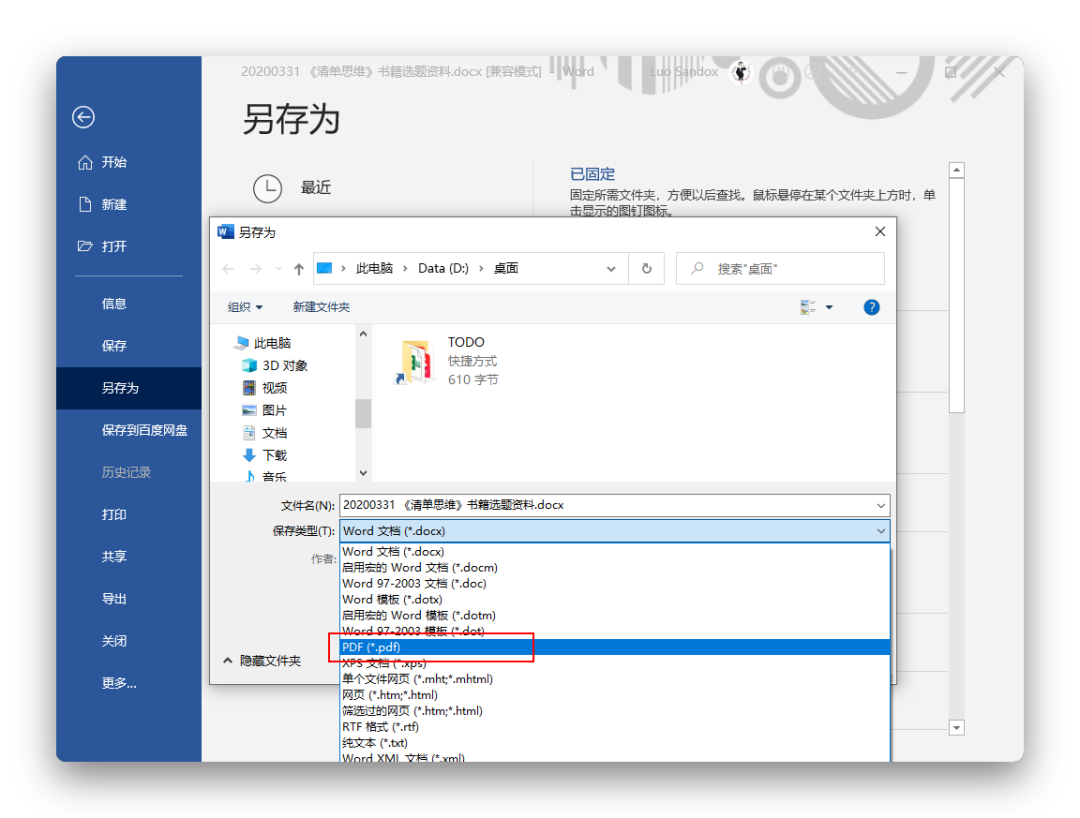Click 此电脑 in address path
1080x818 pixels.
tap(375, 269)
